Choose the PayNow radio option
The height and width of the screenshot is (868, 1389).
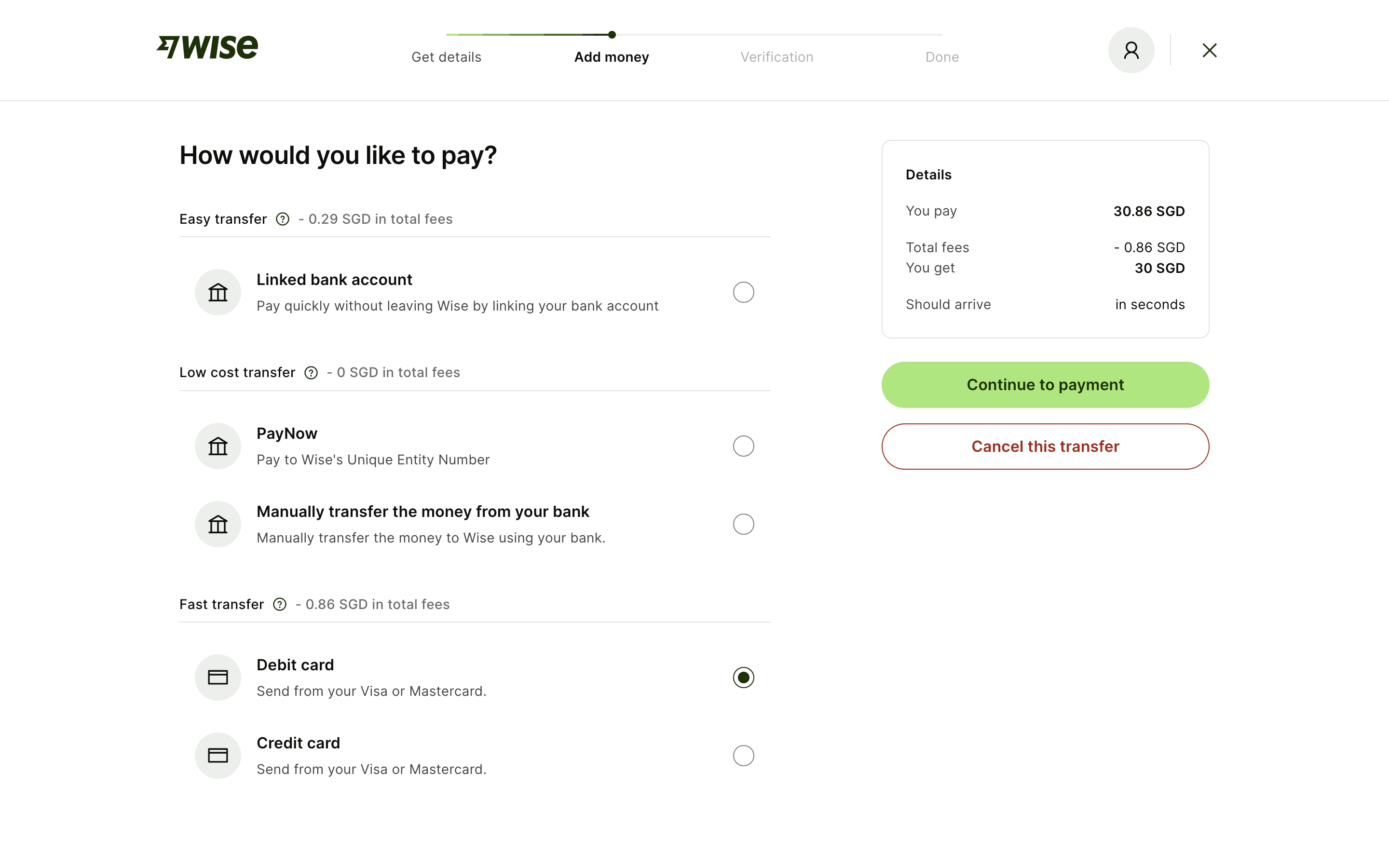[x=743, y=446]
